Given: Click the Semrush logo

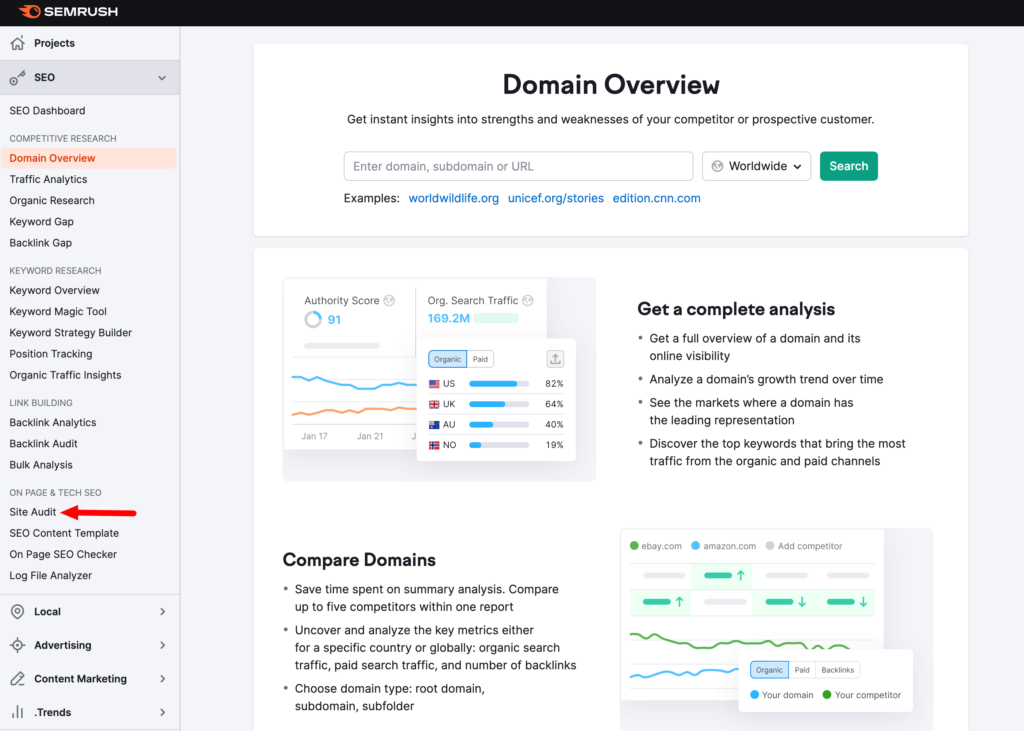Looking at the screenshot, I should (69, 12).
